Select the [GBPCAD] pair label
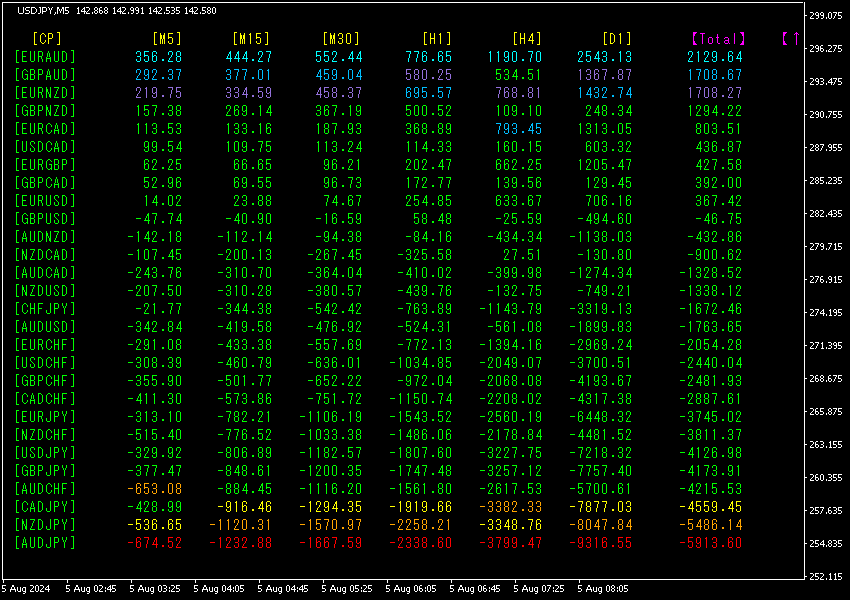Screen dimensions: 850x600 coord(45,183)
